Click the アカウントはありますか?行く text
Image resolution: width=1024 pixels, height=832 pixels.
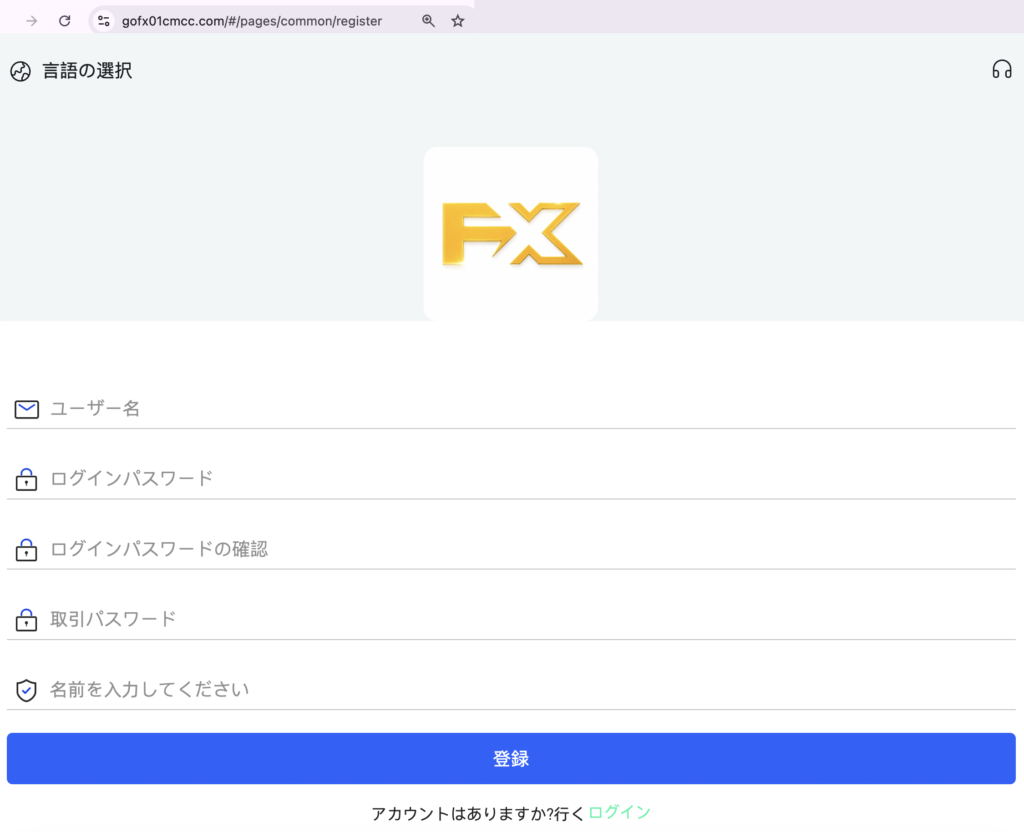478,814
